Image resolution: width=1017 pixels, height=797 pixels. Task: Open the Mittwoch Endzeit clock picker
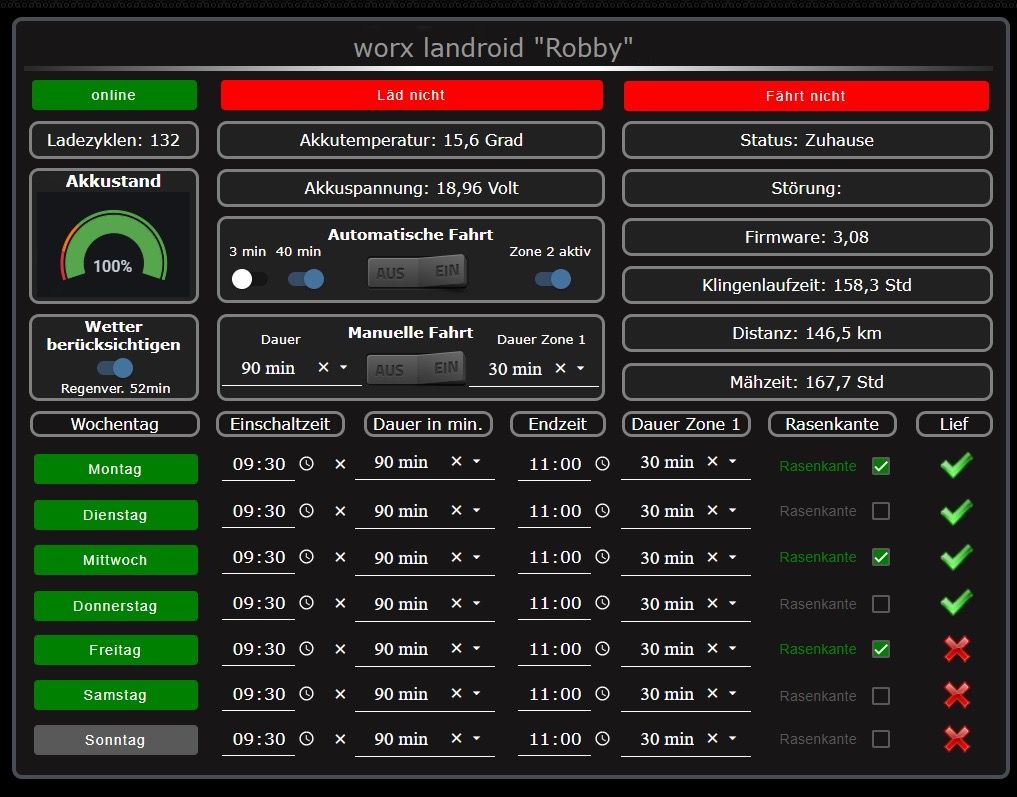603,557
